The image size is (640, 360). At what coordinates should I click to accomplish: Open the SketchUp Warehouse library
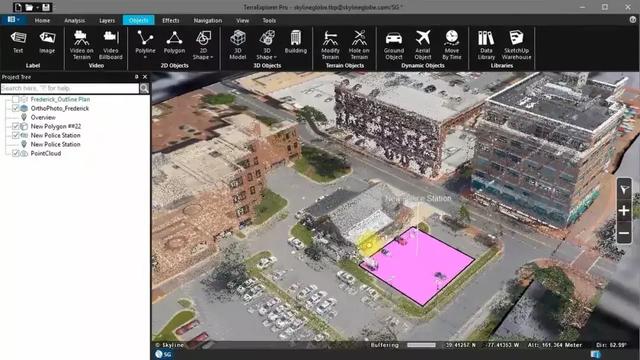click(516, 45)
